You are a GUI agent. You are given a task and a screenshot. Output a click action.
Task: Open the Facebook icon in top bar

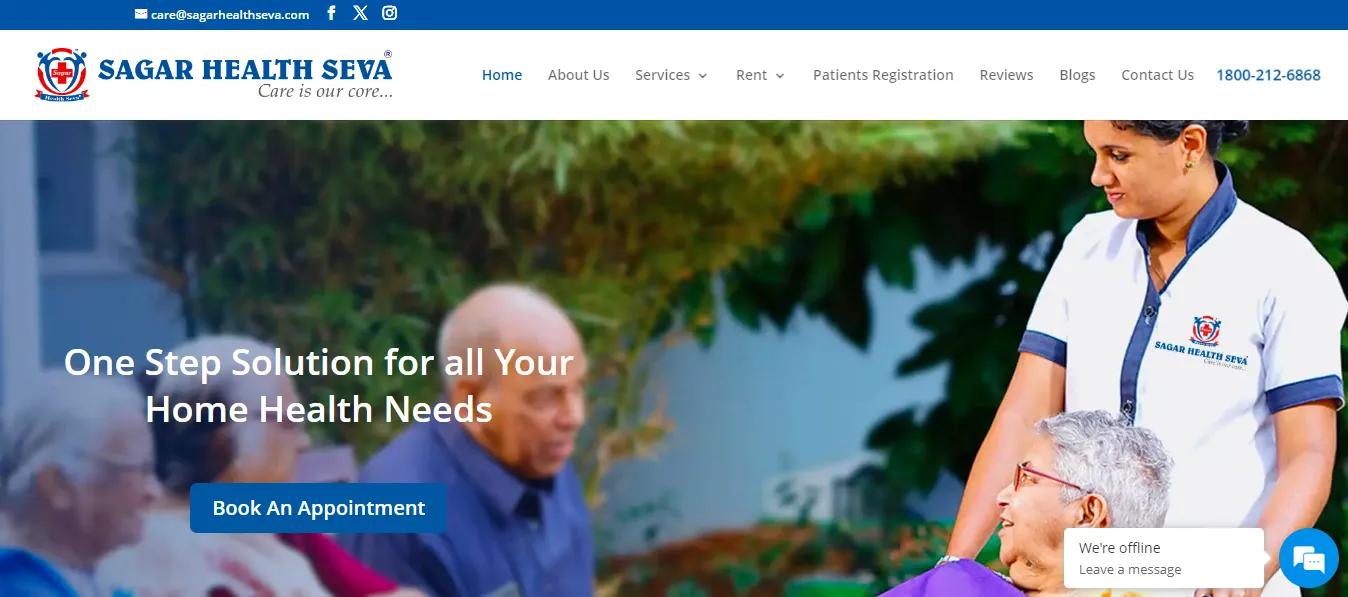[x=332, y=13]
